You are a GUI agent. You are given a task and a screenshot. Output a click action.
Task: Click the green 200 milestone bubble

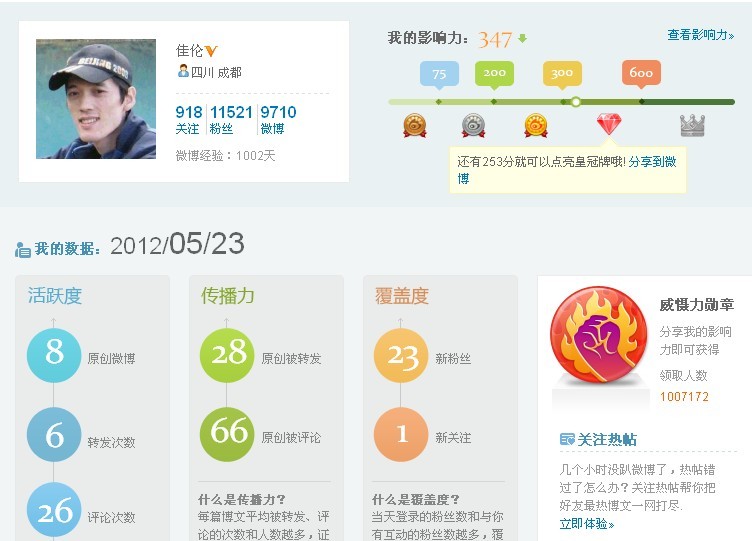494,74
